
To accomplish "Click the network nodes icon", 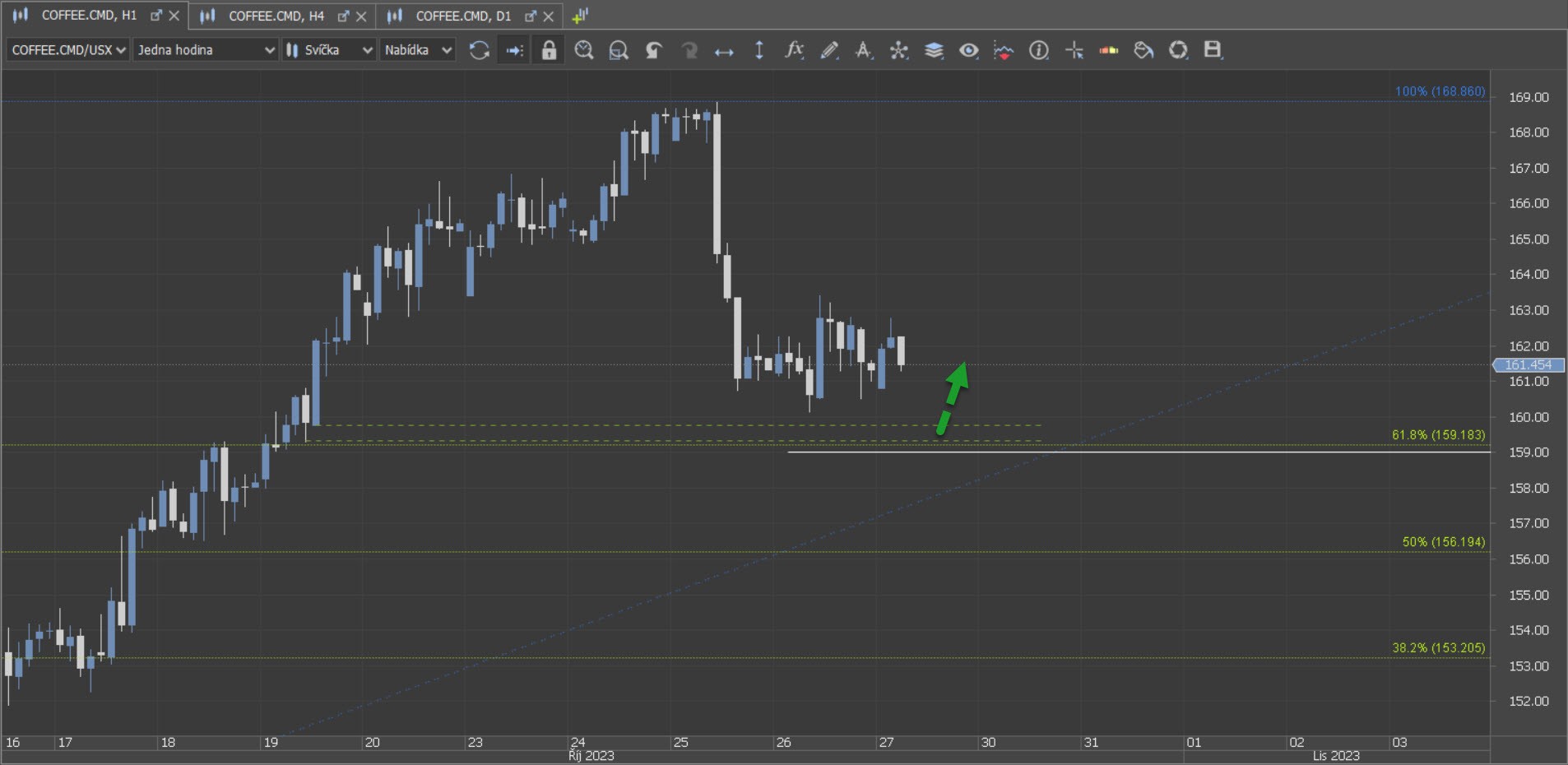I will pyautogui.click(x=899, y=50).
